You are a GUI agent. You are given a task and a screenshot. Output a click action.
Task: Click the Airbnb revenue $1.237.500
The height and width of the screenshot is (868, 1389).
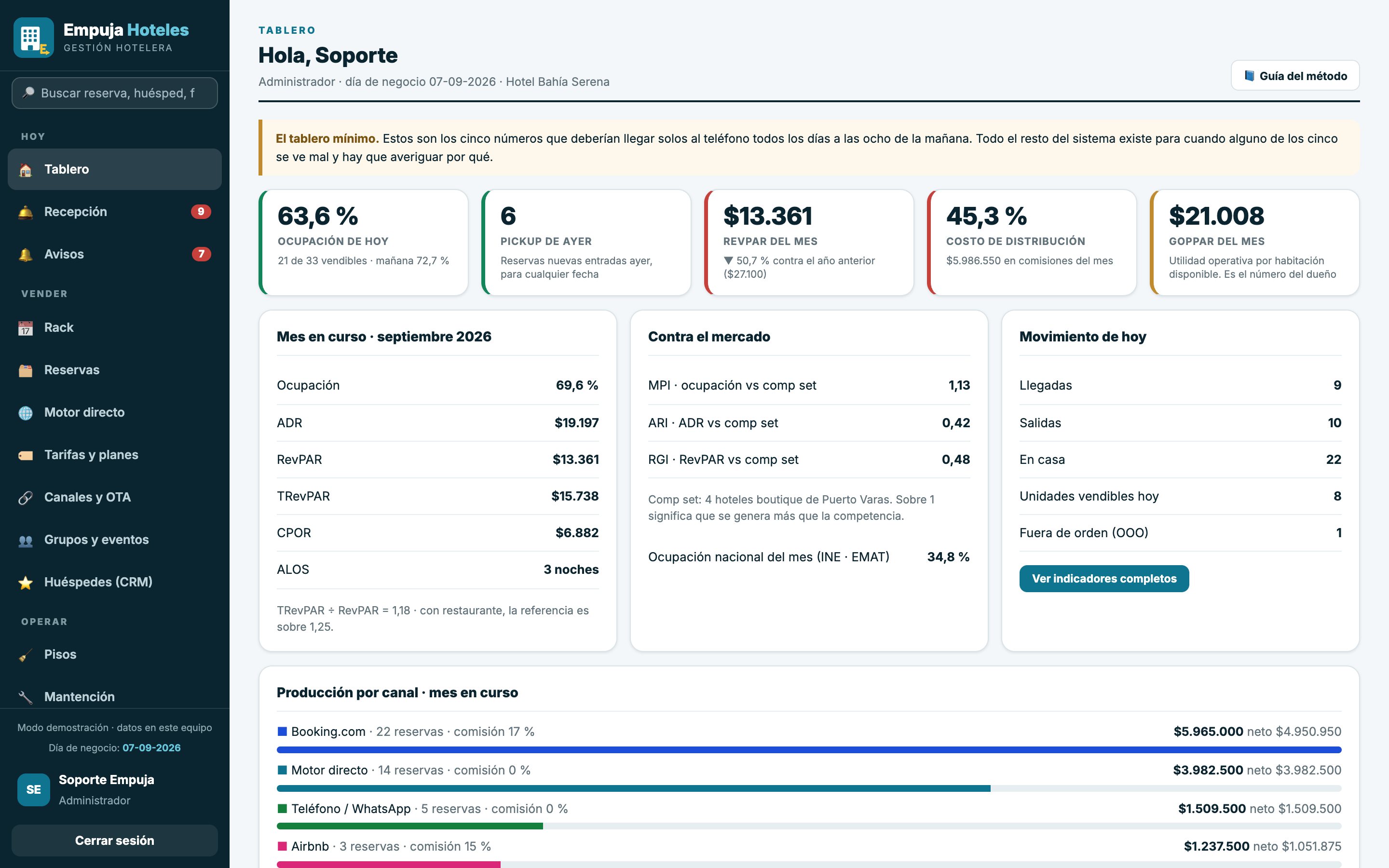(1216, 846)
